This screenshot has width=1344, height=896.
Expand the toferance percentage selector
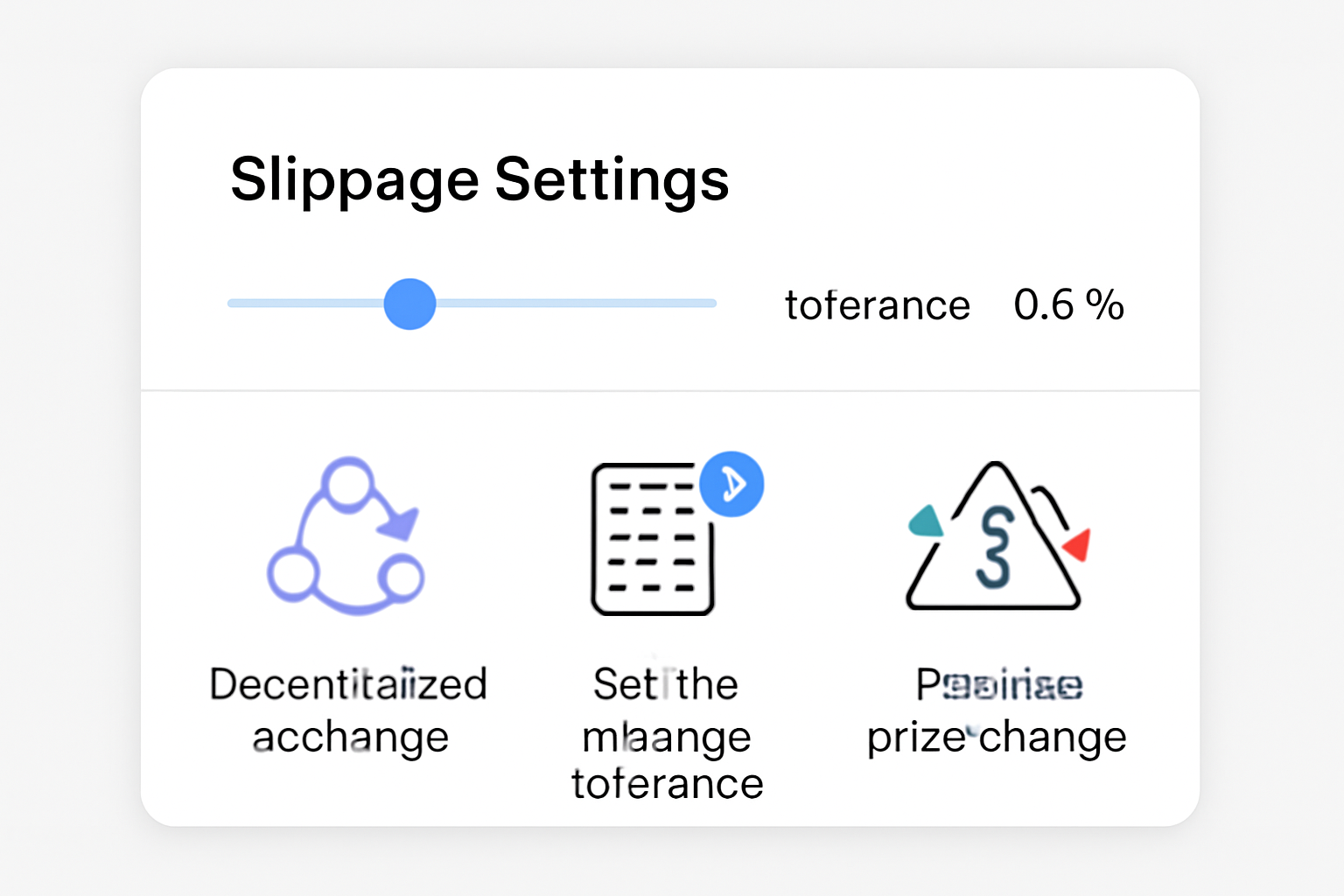[x=1069, y=304]
